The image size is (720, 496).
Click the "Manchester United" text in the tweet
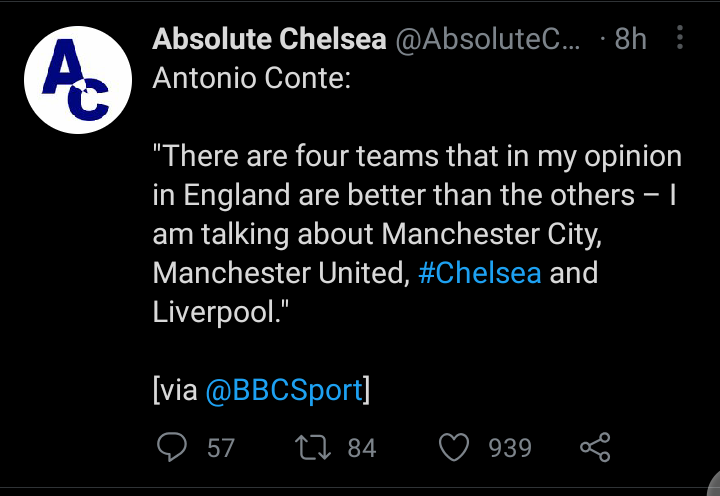[x=281, y=273]
